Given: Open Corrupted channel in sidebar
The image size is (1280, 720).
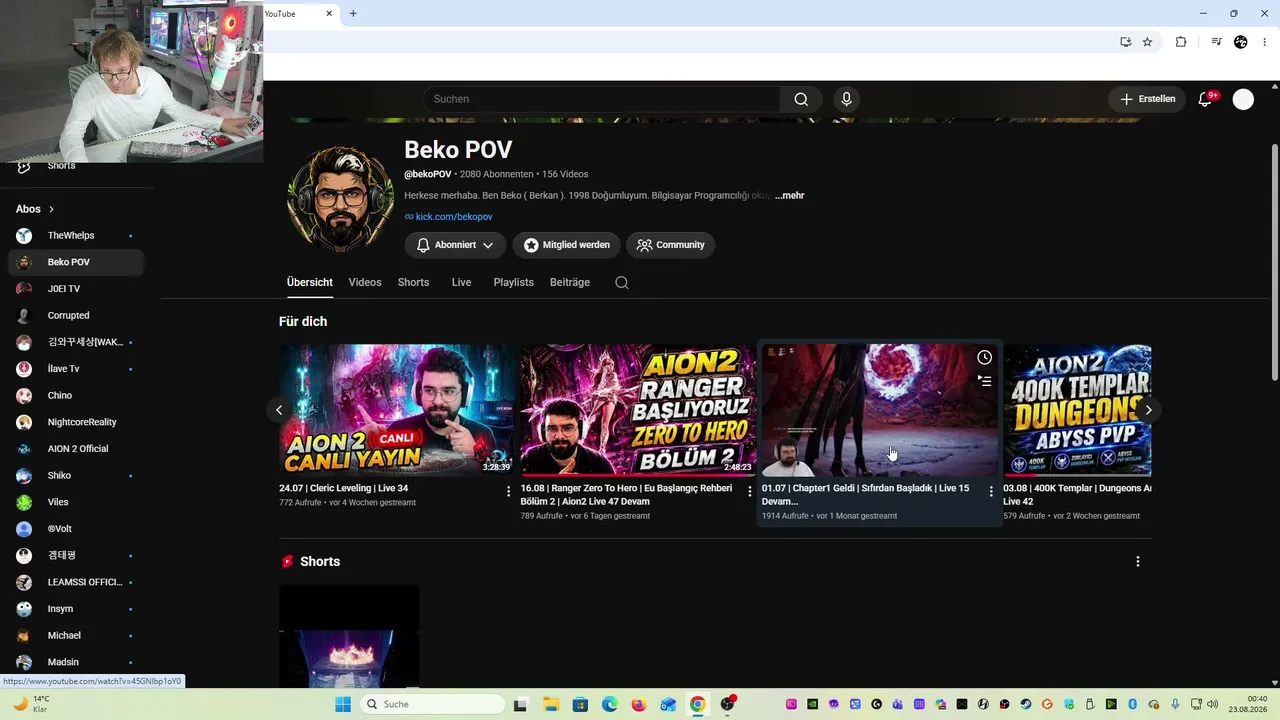Looking at the screenshot, I should (76, 316).
